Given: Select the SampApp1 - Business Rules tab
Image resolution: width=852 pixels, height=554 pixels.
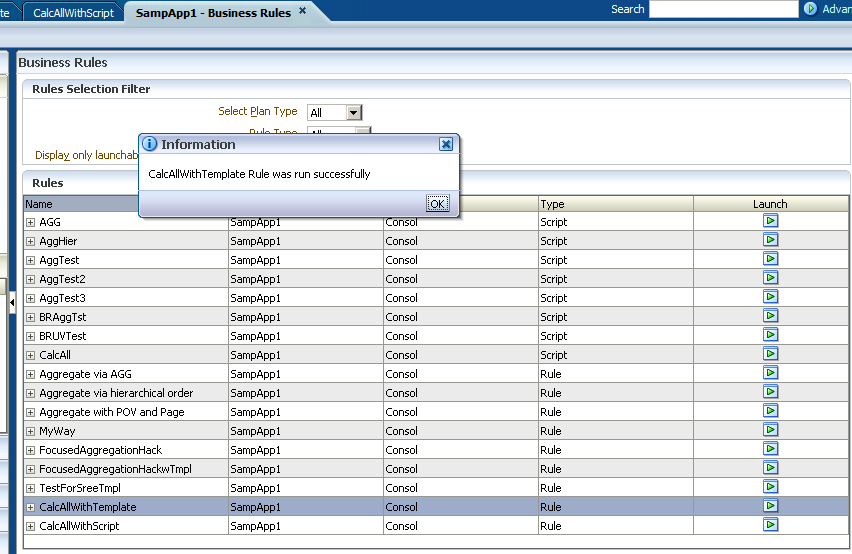Looking at the screenshot, I should pyautogui.click(x=213, y=12).
